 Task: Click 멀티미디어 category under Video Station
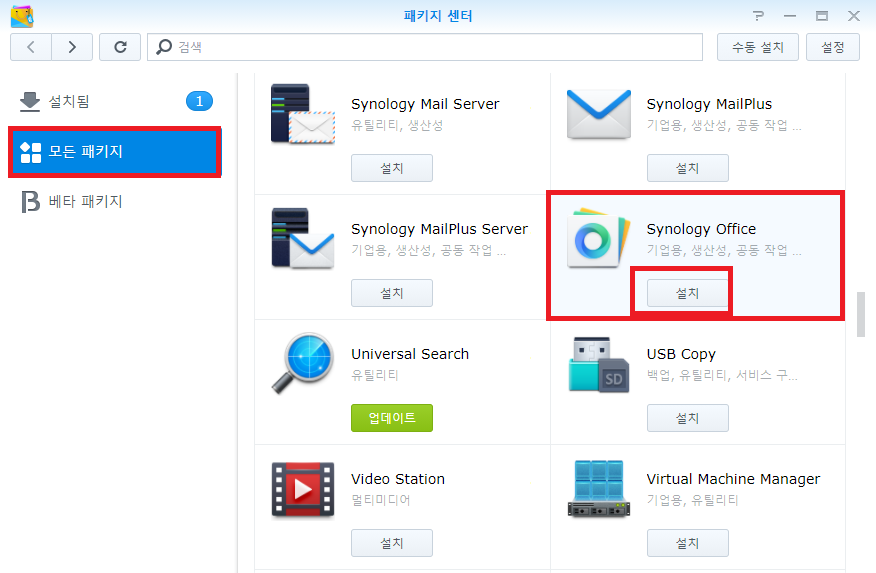point(380,500)
